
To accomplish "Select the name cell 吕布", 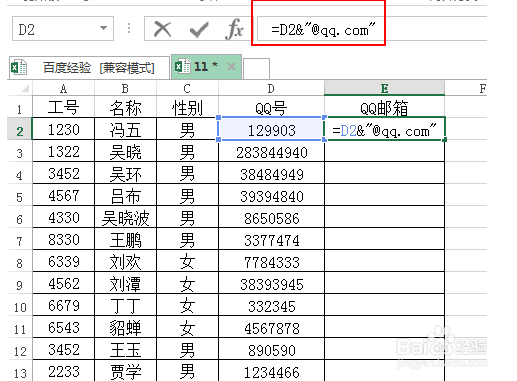I will pyautogui.click(x=125, y=196).
